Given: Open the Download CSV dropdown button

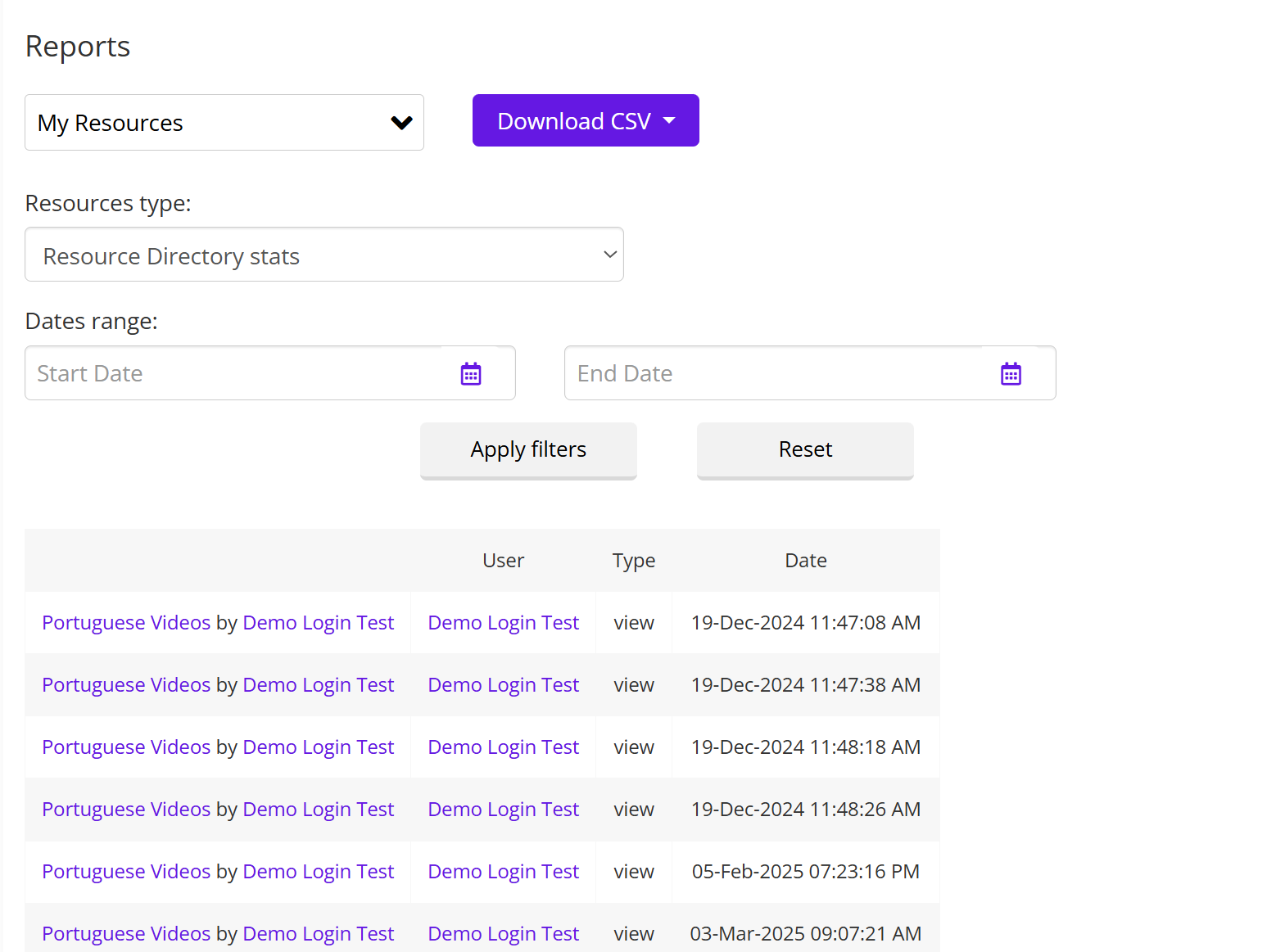Looking at the screenshot, I should (x=586, y=121).
